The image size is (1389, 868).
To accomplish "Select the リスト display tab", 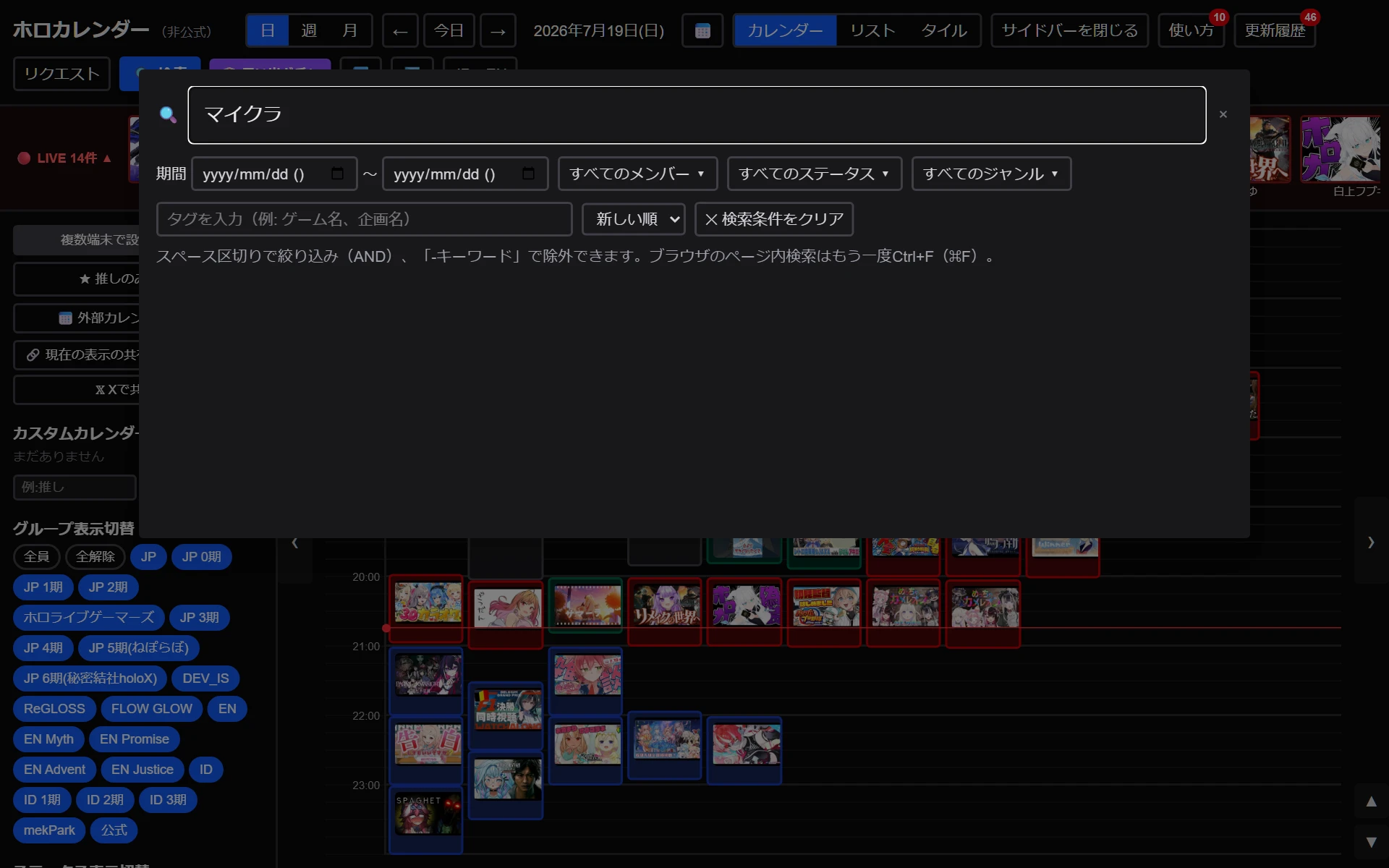I will (x=872, y=30).
